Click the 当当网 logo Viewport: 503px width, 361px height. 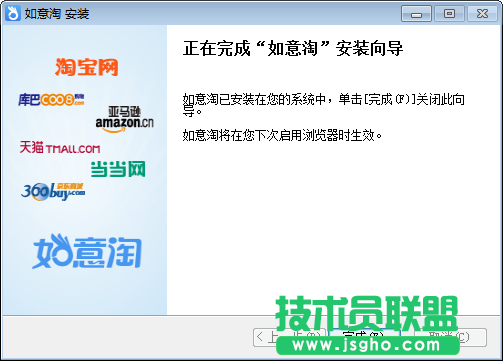[118, 169]
